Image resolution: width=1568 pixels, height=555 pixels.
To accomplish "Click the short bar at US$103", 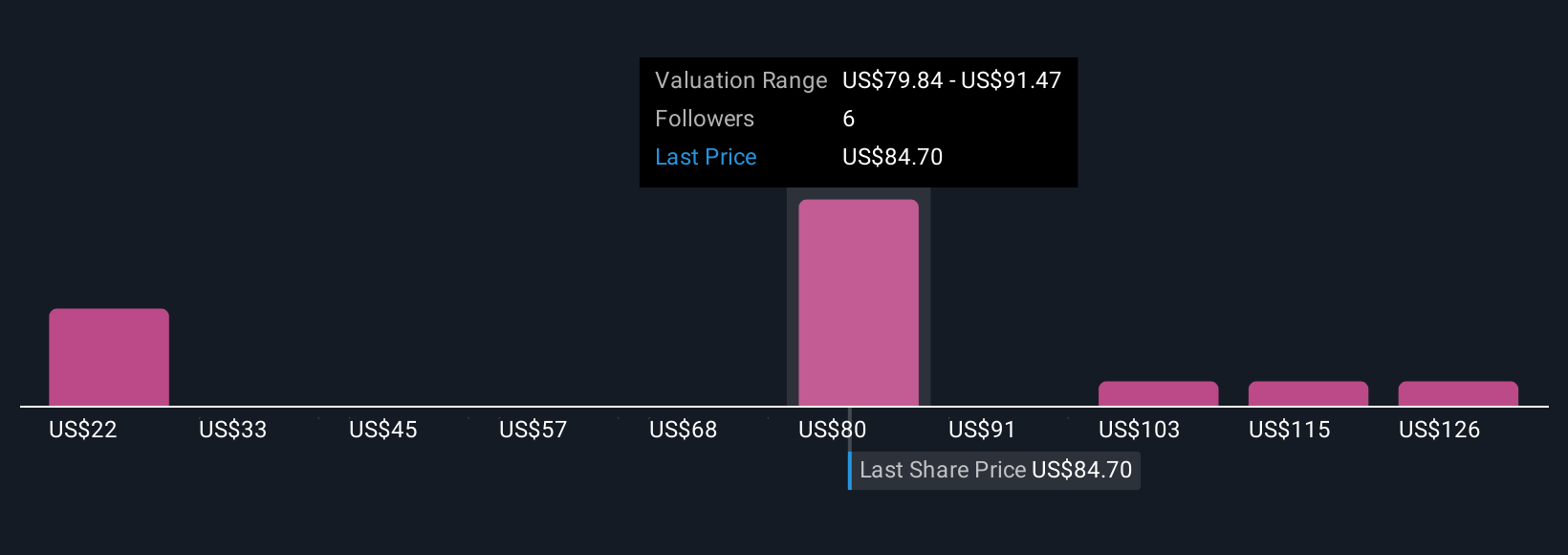I will [1158, 394].
